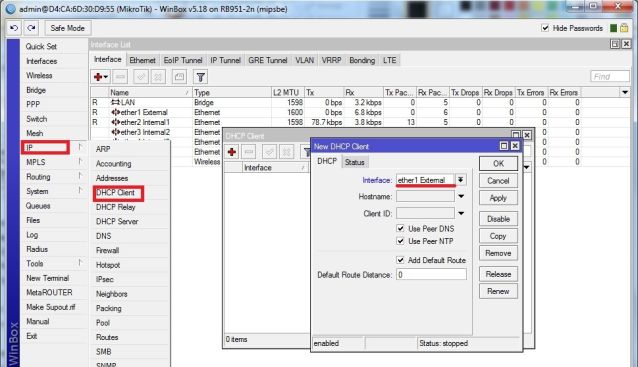638x367 pixels.
Task: Toggle Add Default Route checkbox
Action: point(400,260)
